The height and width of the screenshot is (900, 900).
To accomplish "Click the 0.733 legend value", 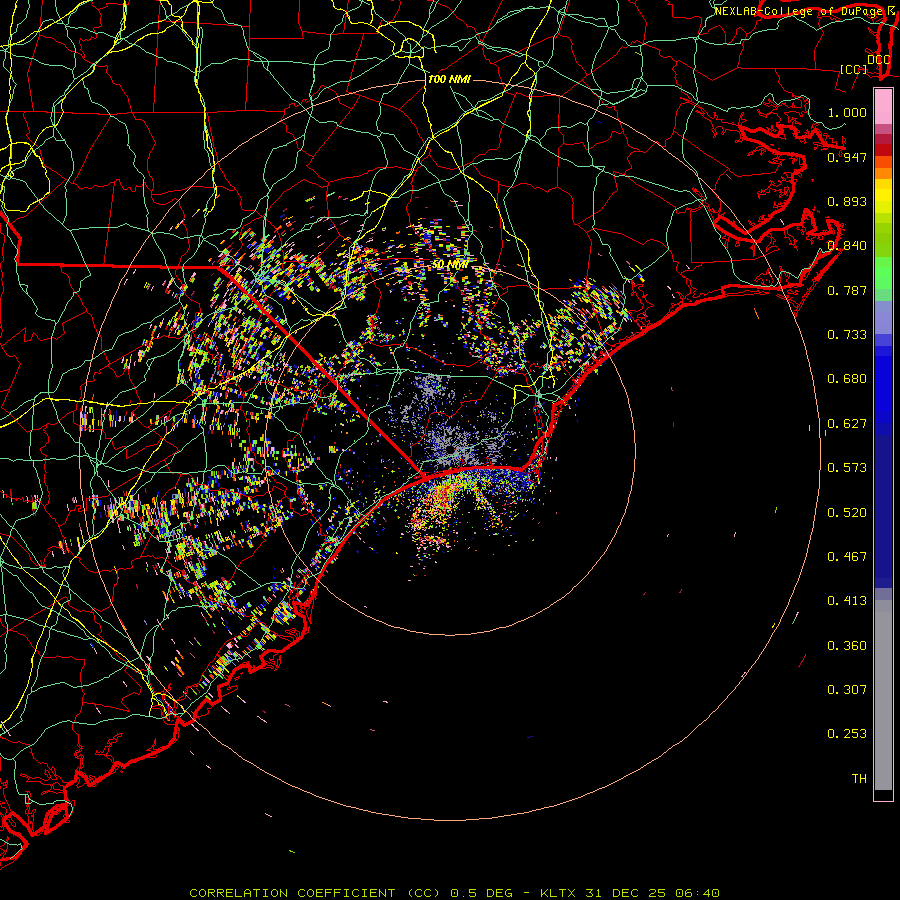I will [x=847, y=334].
